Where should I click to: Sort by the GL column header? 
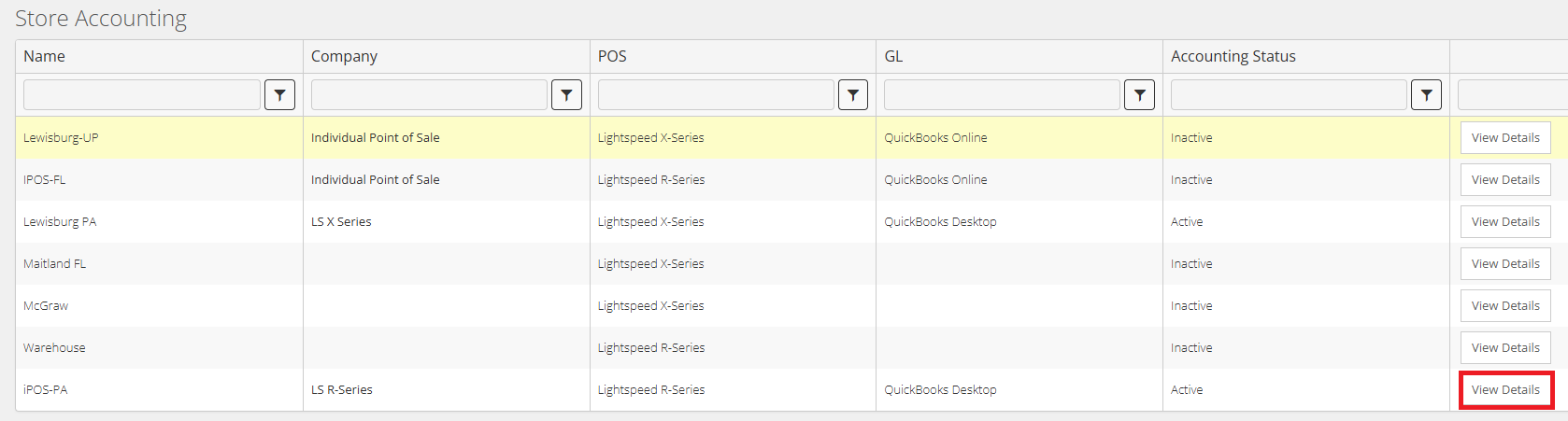pyautogui.click(x=893, y=56)
